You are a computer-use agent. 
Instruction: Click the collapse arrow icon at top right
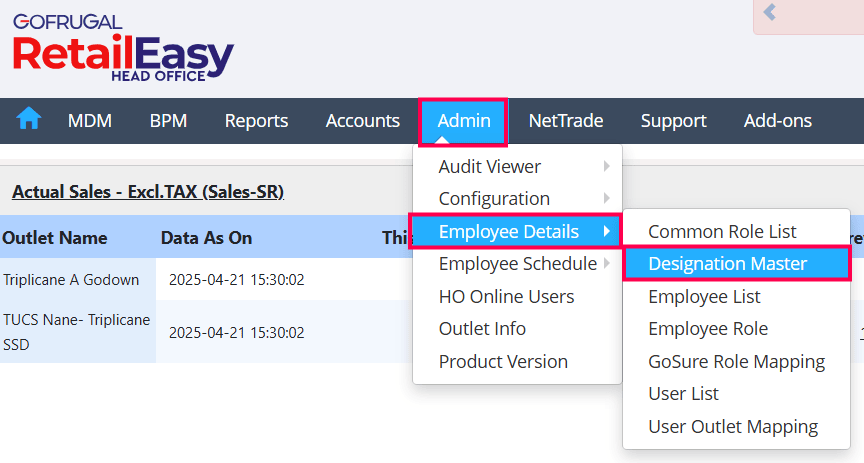click(770, 13)
